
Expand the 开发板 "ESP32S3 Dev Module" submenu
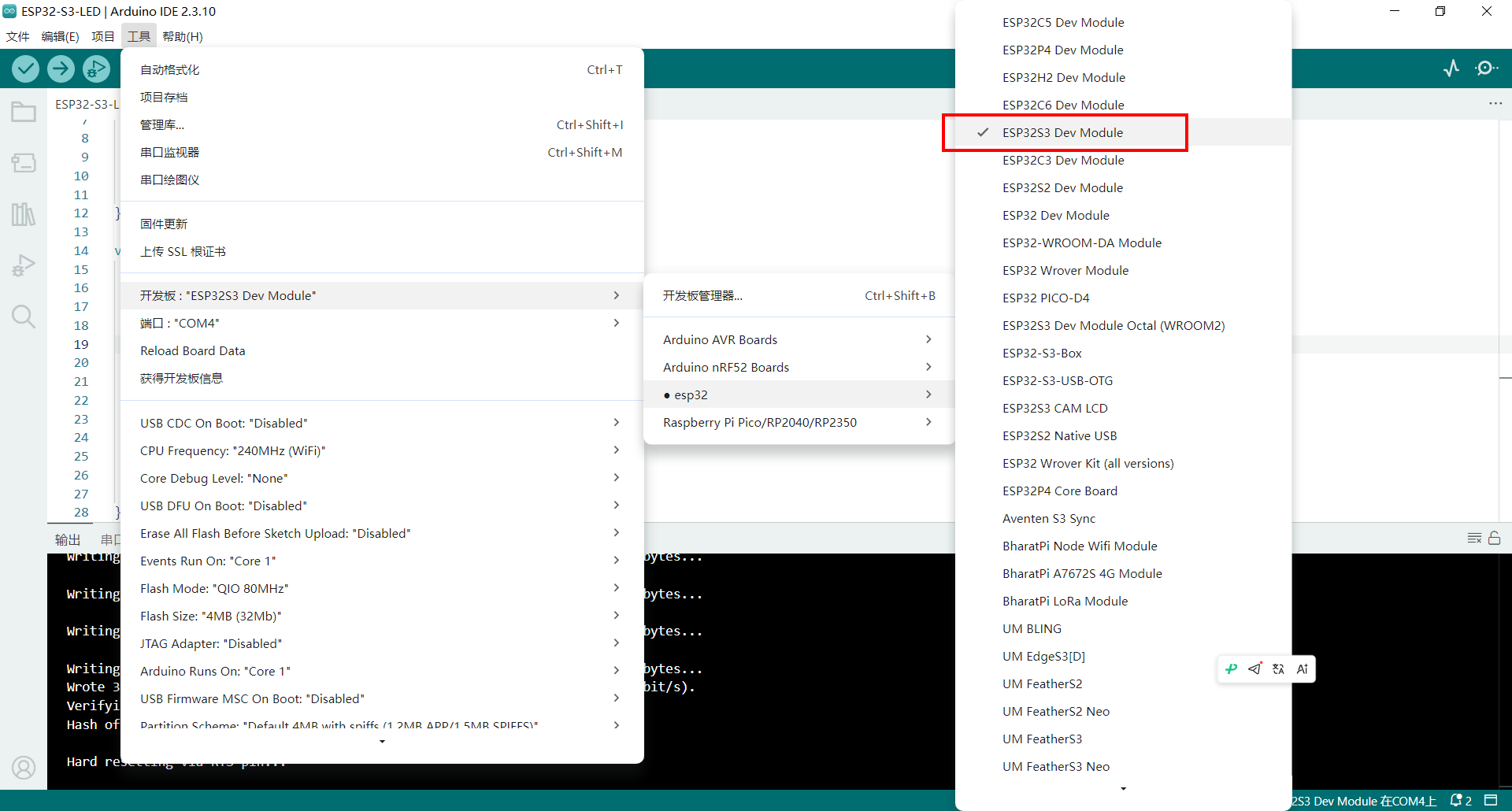(382, 295)
